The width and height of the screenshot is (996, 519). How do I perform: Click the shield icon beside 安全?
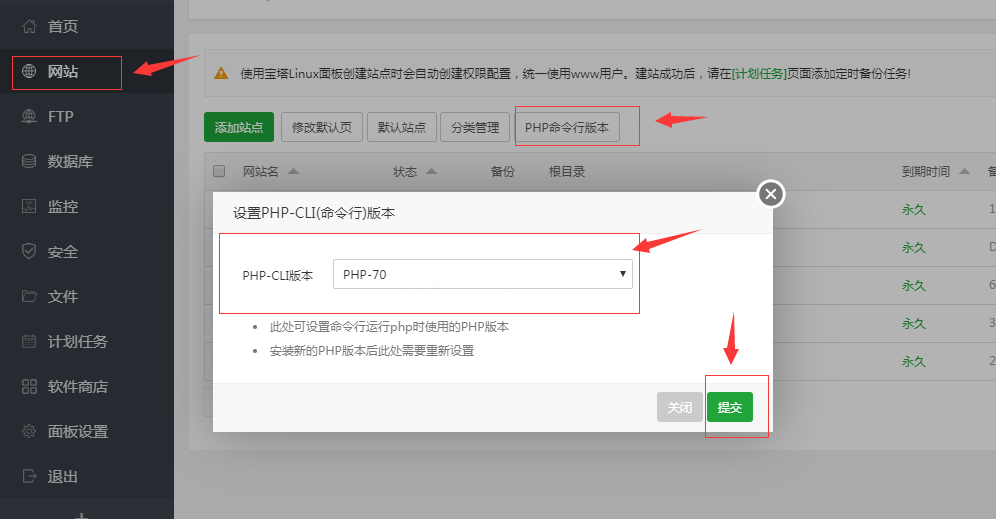click(x=29, y=251)
